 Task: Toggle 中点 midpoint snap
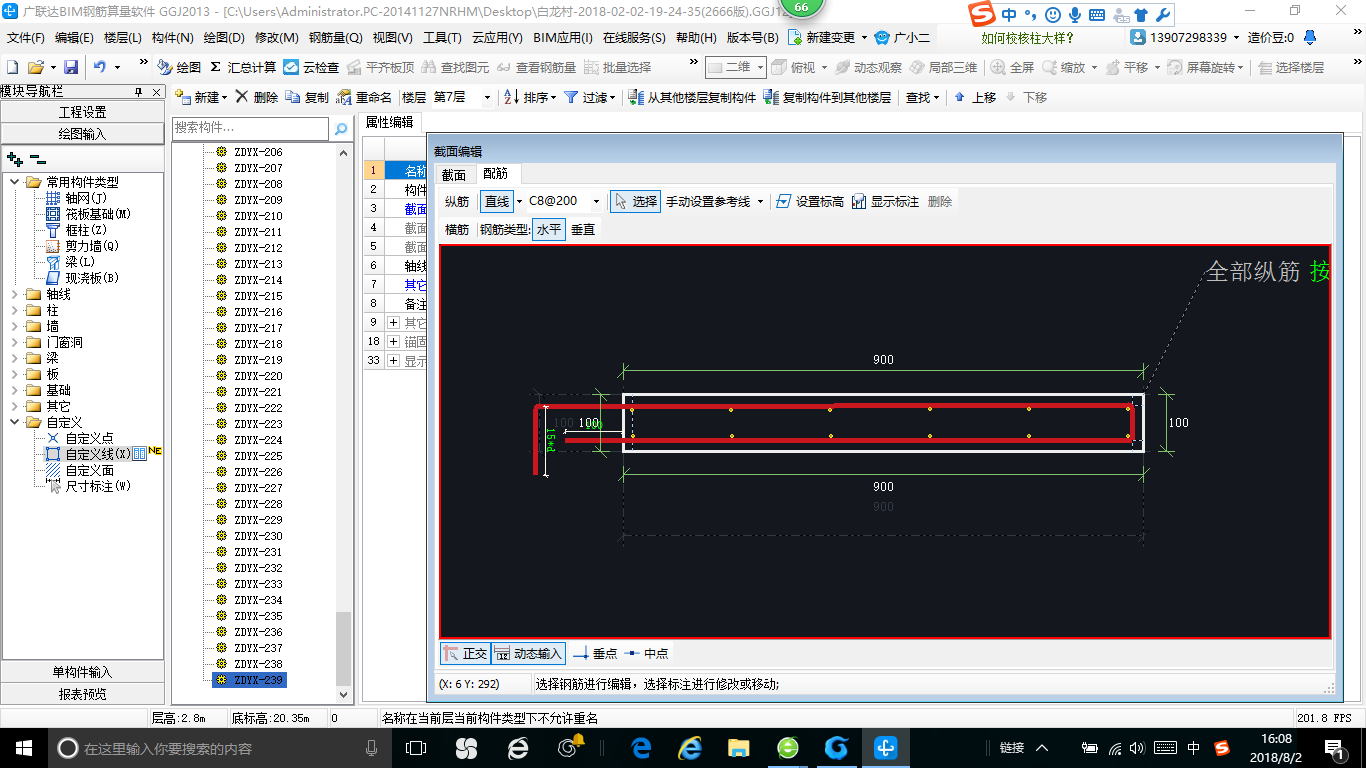click(646, 653)
